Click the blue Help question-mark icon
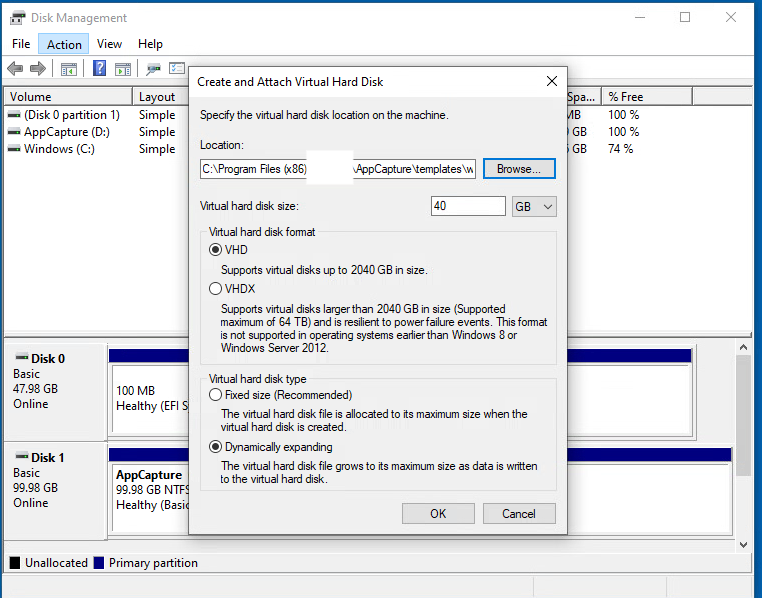762x598 pixels. pos(100,68)
